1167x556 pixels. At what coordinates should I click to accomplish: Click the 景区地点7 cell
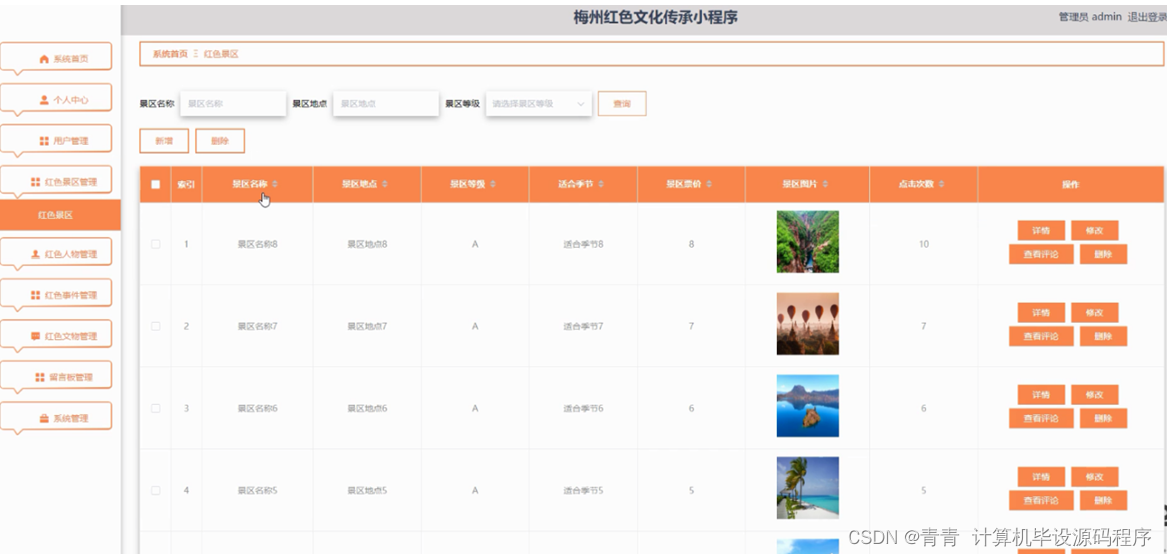367,326
